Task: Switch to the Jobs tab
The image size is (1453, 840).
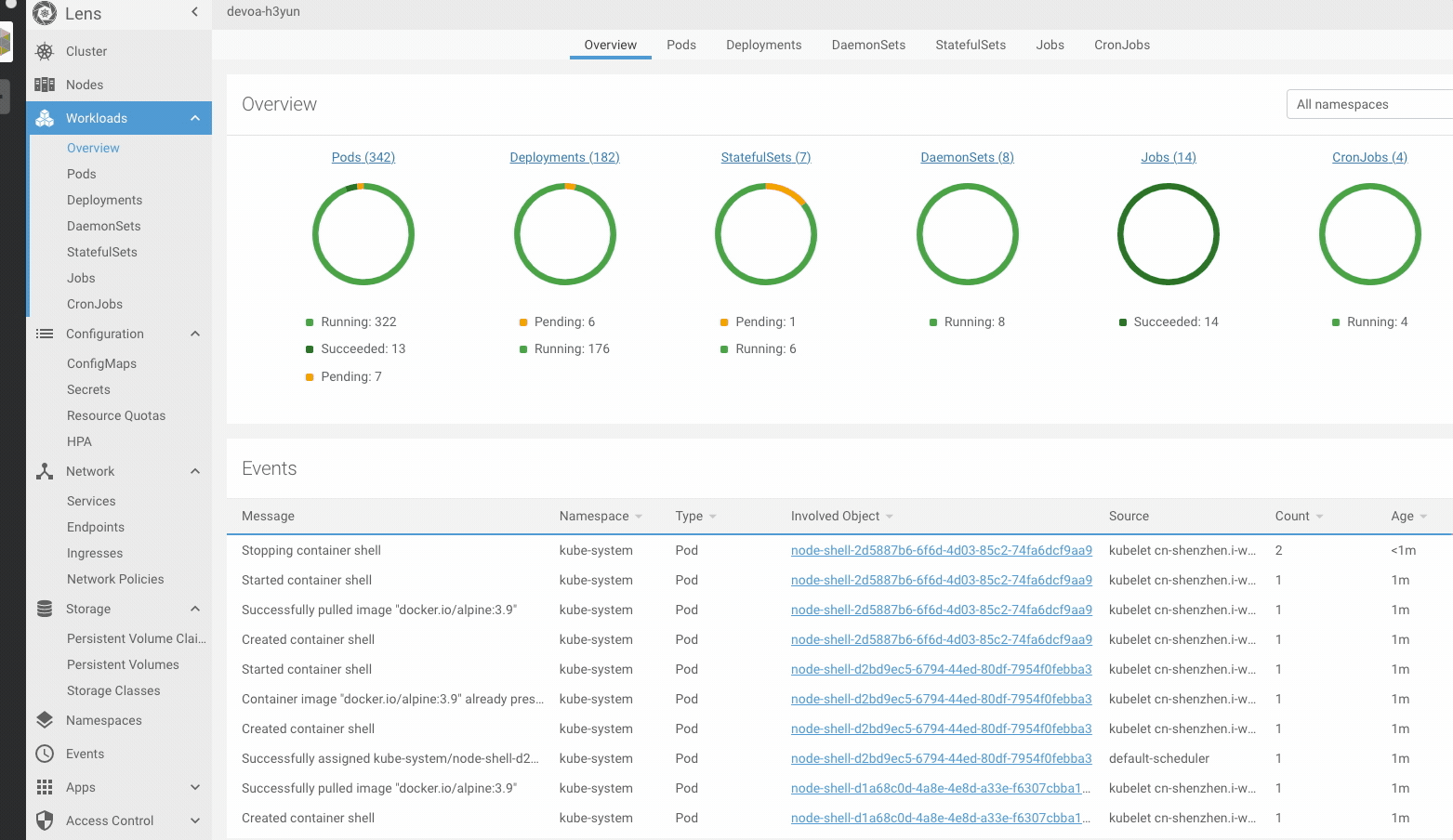Action: (x=1050, y=45)
